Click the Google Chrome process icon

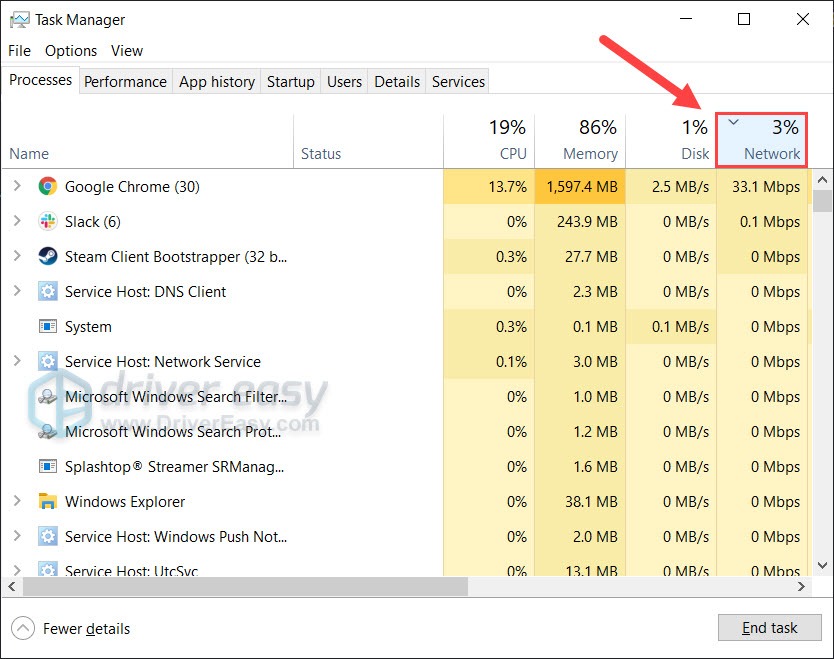48,186
